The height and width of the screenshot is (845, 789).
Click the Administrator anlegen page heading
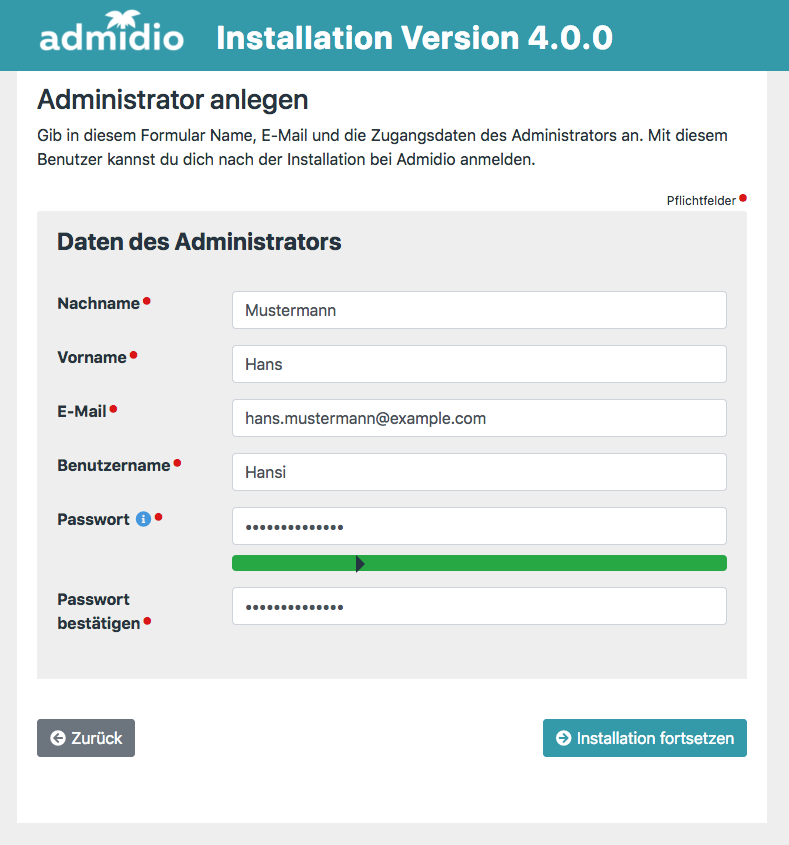coord(172,100)
